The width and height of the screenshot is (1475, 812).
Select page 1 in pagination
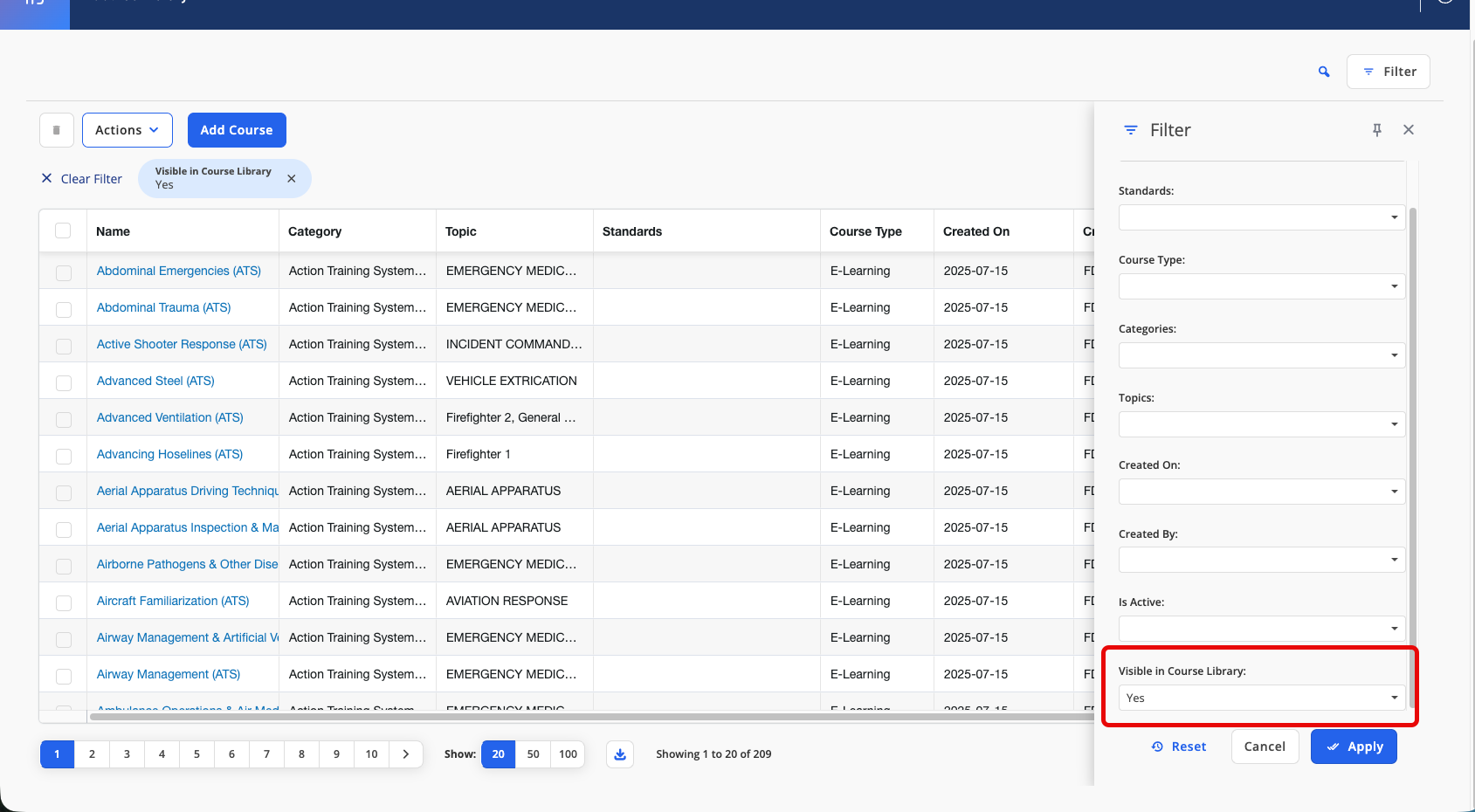(x=57, y=754)
